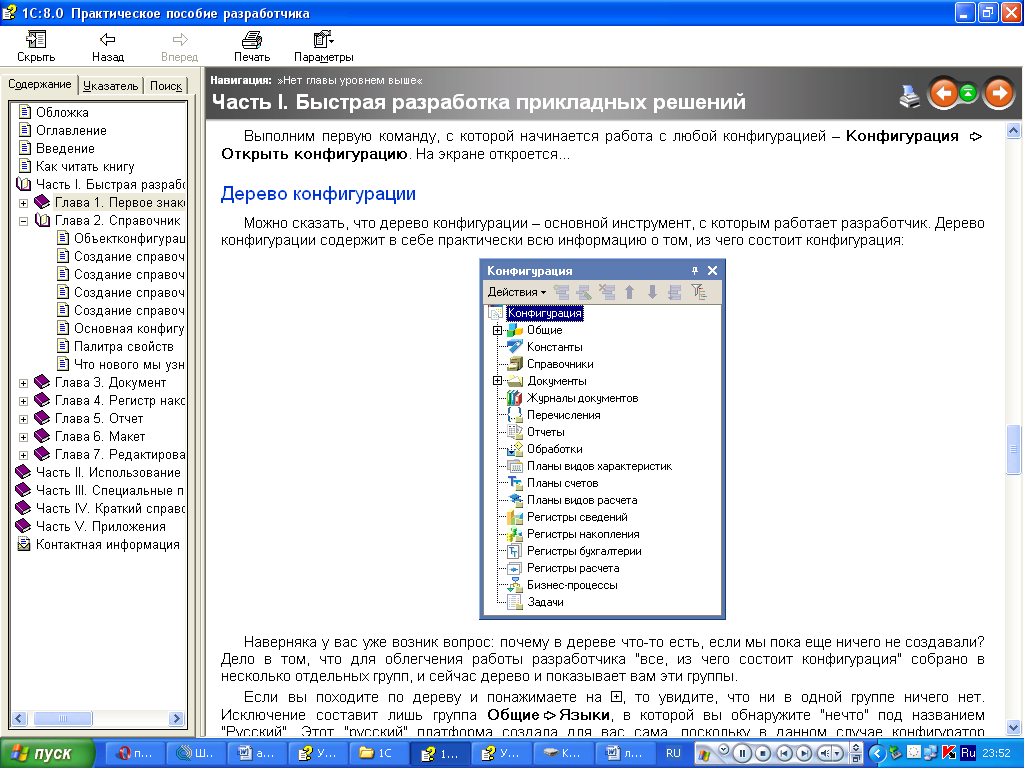The height and width of the screenshot is (768, 1024).
Task: Select Часть V. Приложения
Action: tap(101, 526)
